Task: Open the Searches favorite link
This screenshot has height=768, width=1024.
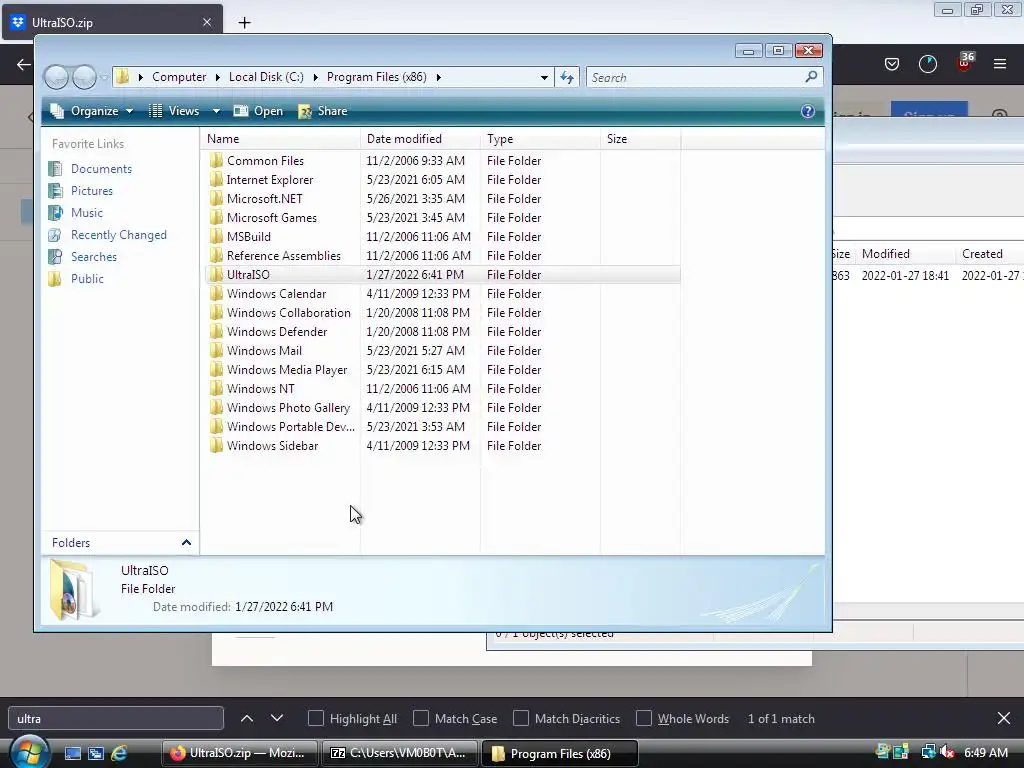Action: click(x=93, y=257)
